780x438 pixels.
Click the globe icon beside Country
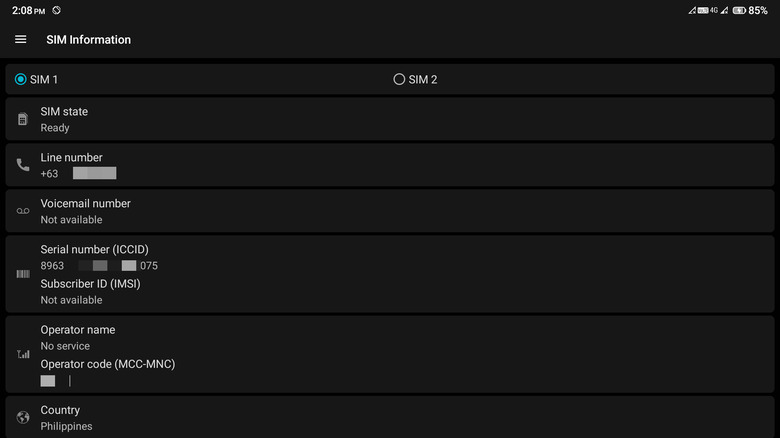pos(22,418)
